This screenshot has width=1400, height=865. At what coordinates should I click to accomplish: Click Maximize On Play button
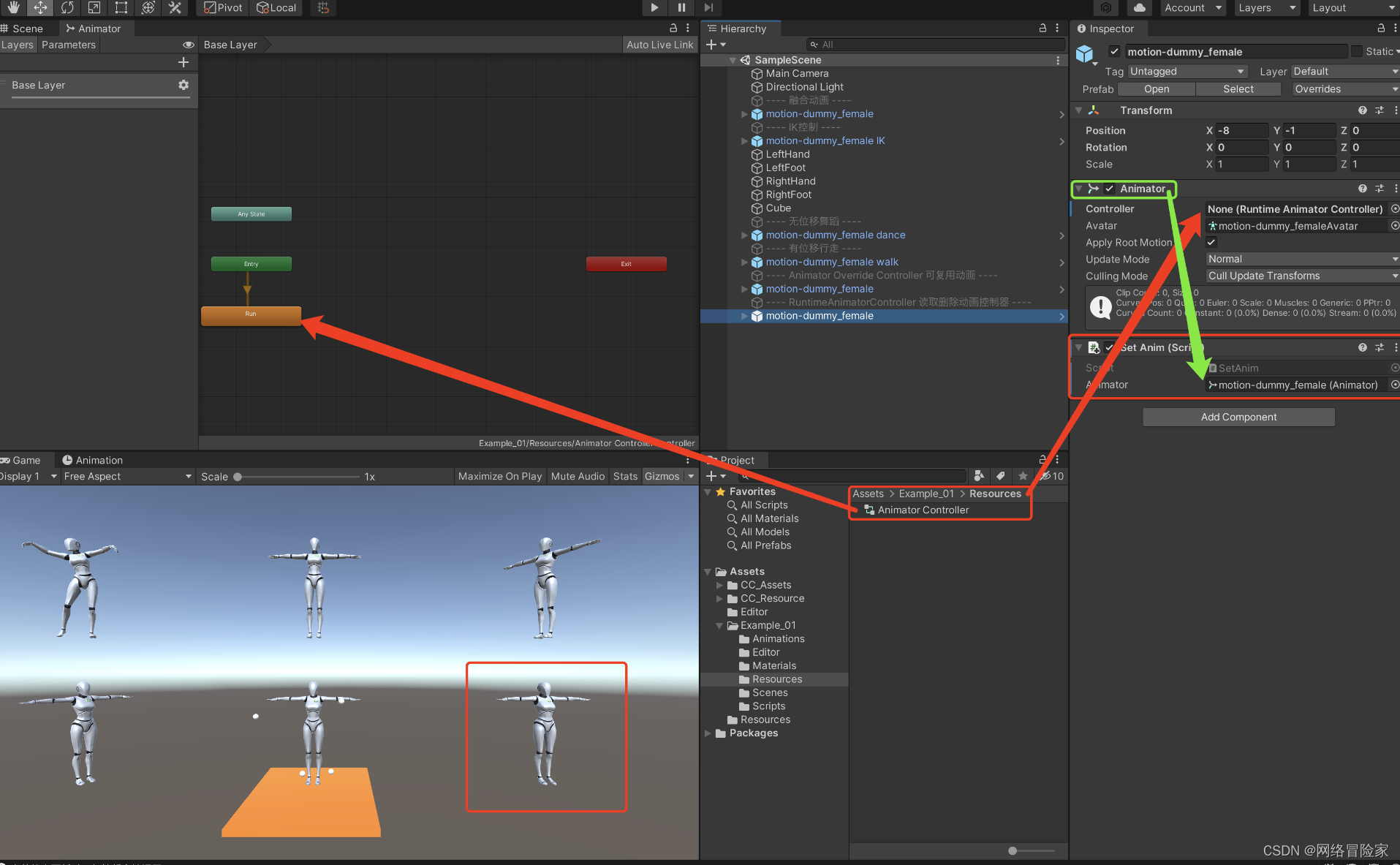click(500, 476)
